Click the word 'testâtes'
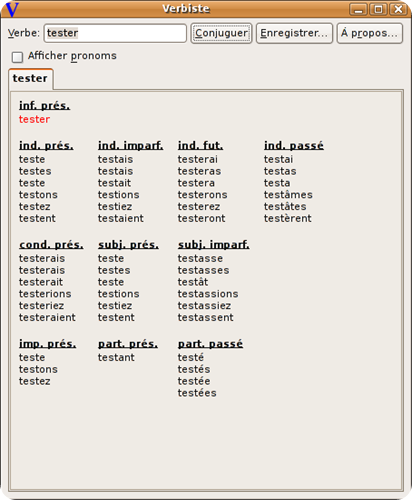This screenshot has height=500, width=412. (x=285, y=207)
